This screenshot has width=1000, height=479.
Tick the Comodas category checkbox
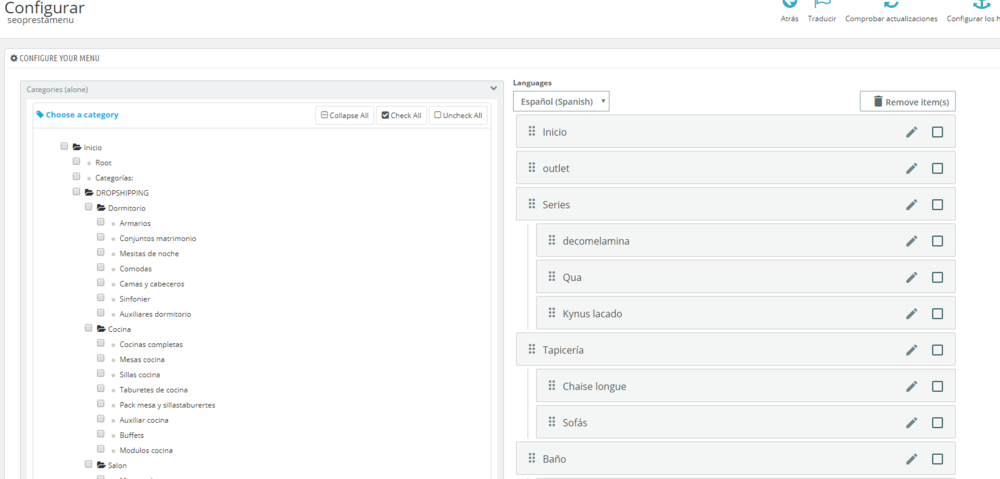click(x=101, y=267)
